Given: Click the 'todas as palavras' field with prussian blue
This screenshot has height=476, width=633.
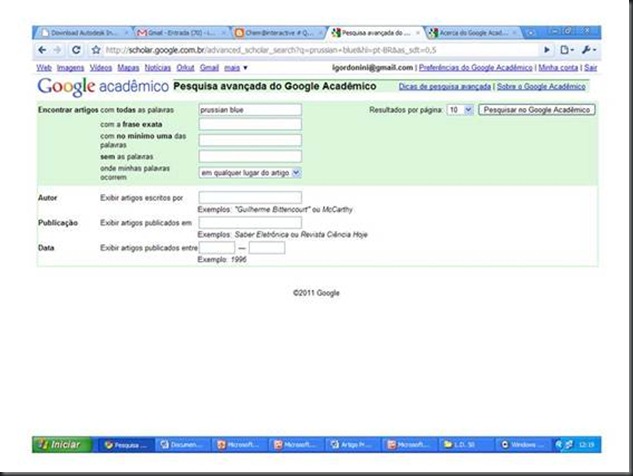Looking at the screenshot, I should [250, 110].
